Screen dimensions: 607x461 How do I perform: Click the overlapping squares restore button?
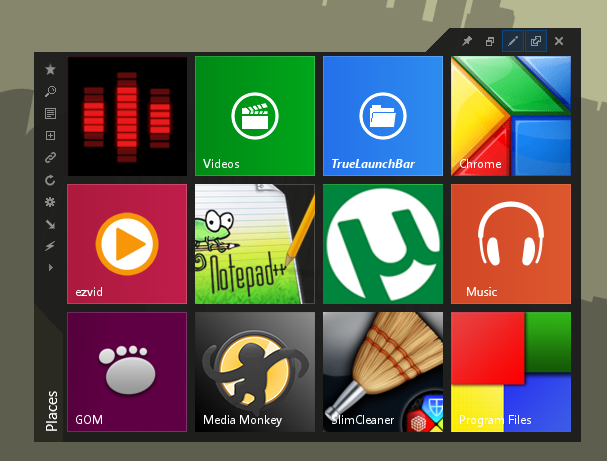click(x=490, y=41)
